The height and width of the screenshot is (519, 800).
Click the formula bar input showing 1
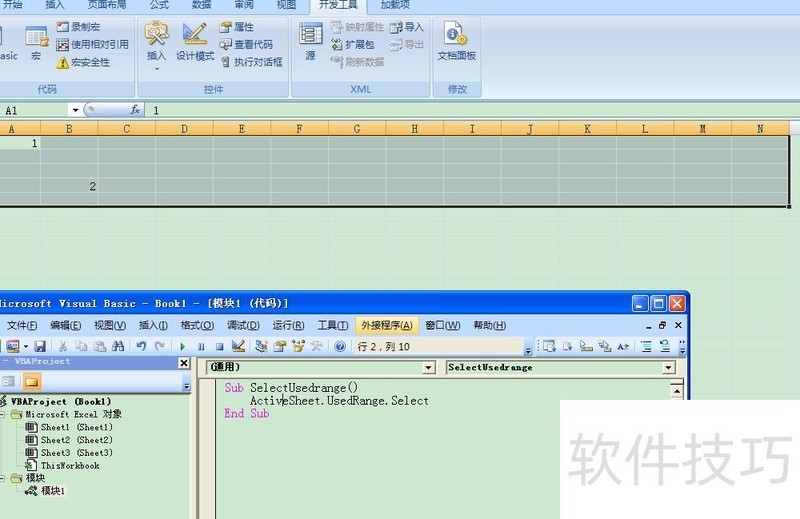472,110
